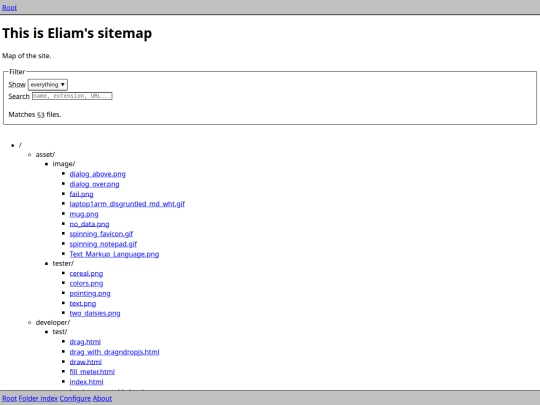Click the 'Search' label
The image size is (540, 405).
(x=19, y=96)
